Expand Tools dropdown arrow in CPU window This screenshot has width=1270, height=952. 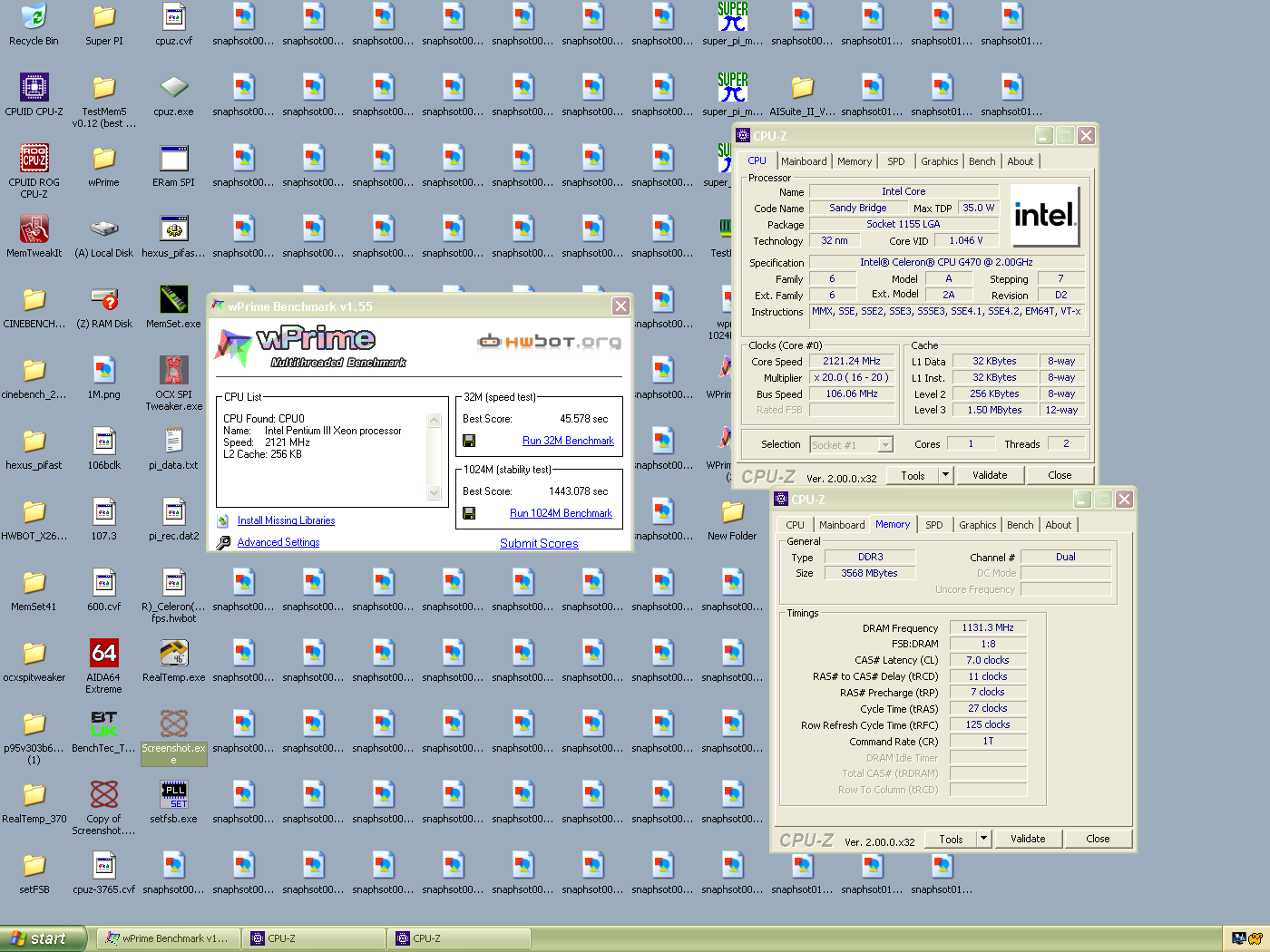point(945,474)
